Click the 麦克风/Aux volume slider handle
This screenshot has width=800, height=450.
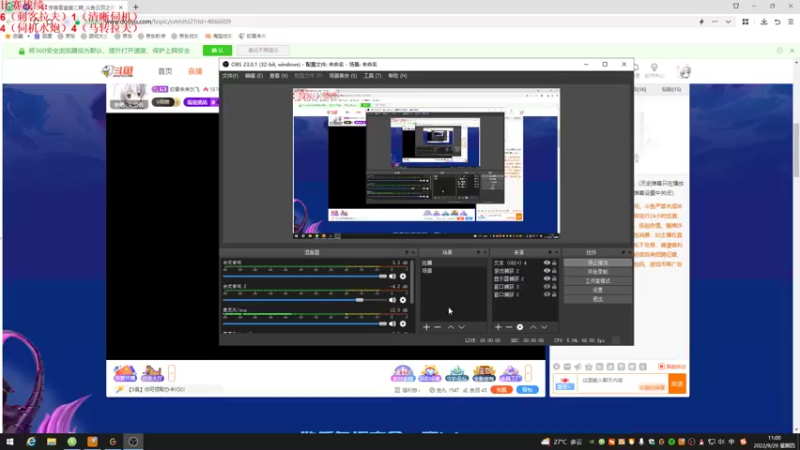pos(383,323)
